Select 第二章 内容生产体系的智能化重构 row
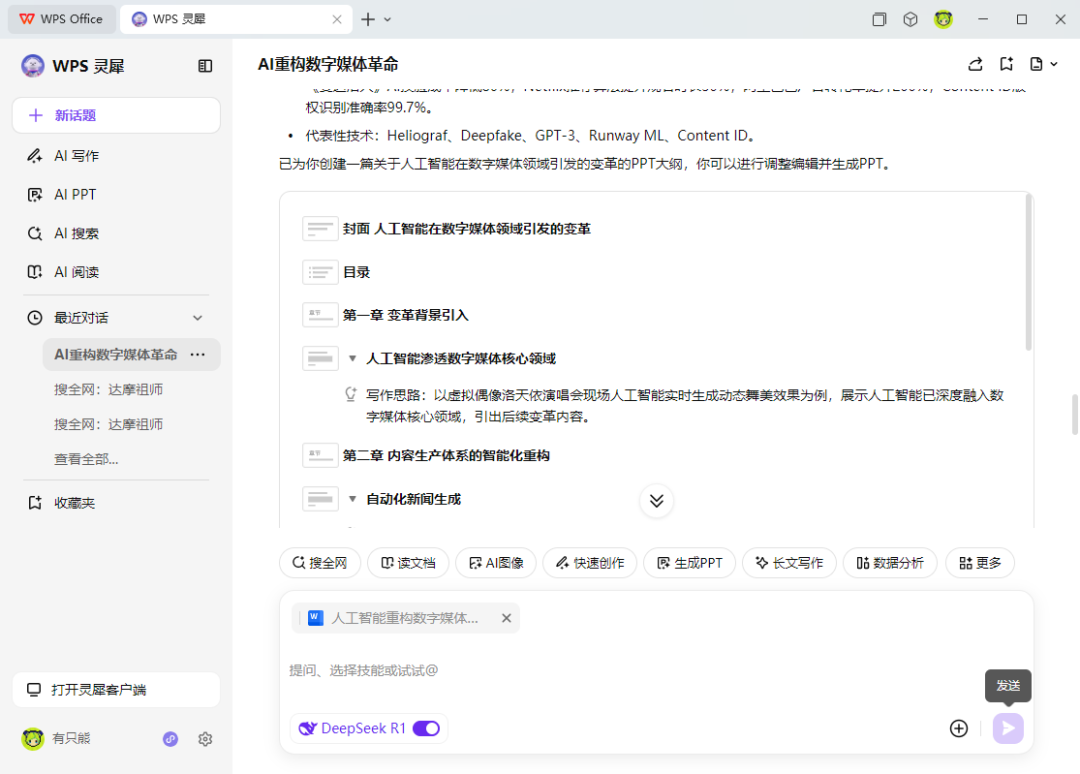Screen dimensions: 1080x774 (x=446, y=456)
